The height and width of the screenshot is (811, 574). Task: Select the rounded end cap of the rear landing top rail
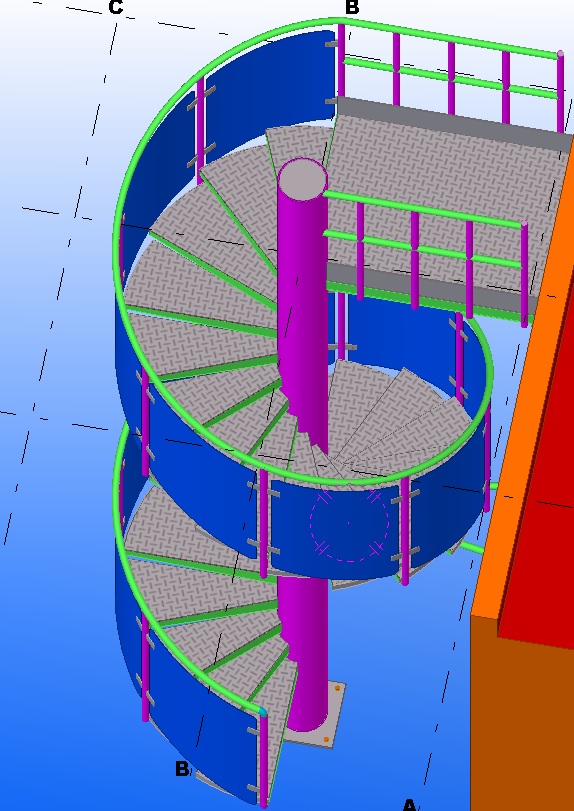561,54
